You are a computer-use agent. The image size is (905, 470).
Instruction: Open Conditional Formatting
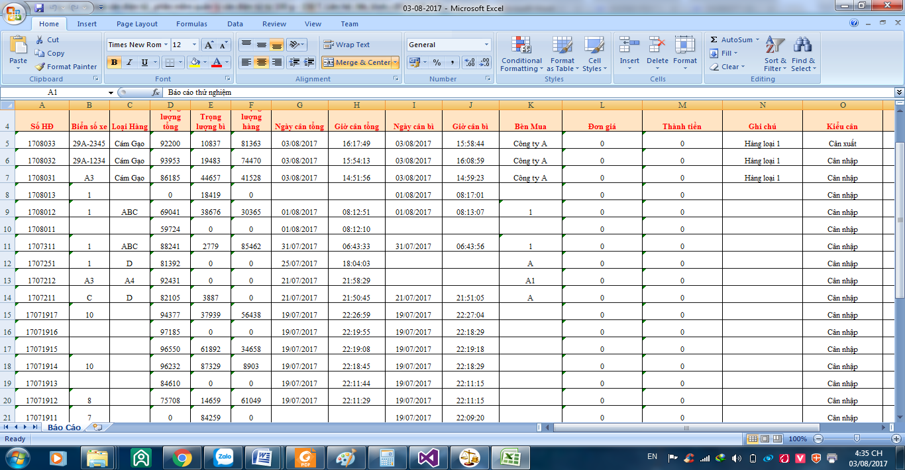click(521, 53)
